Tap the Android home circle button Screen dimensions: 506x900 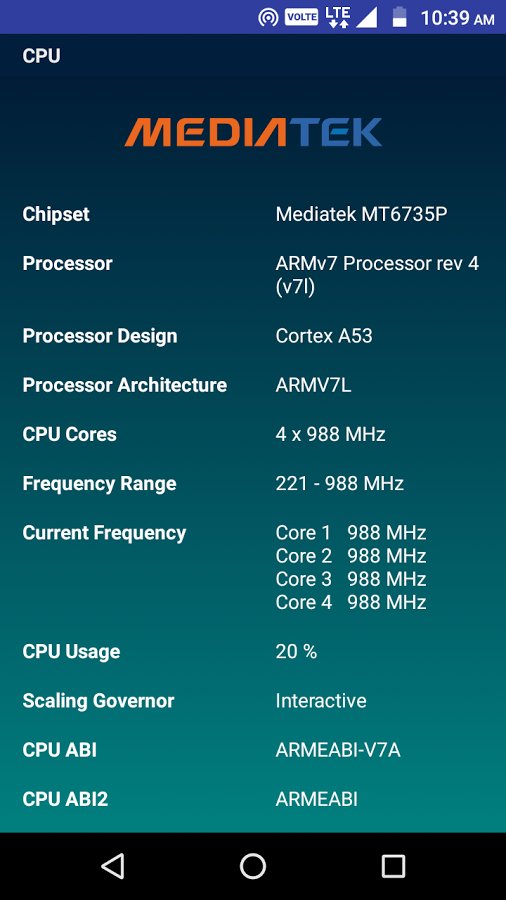click(253, 866)
